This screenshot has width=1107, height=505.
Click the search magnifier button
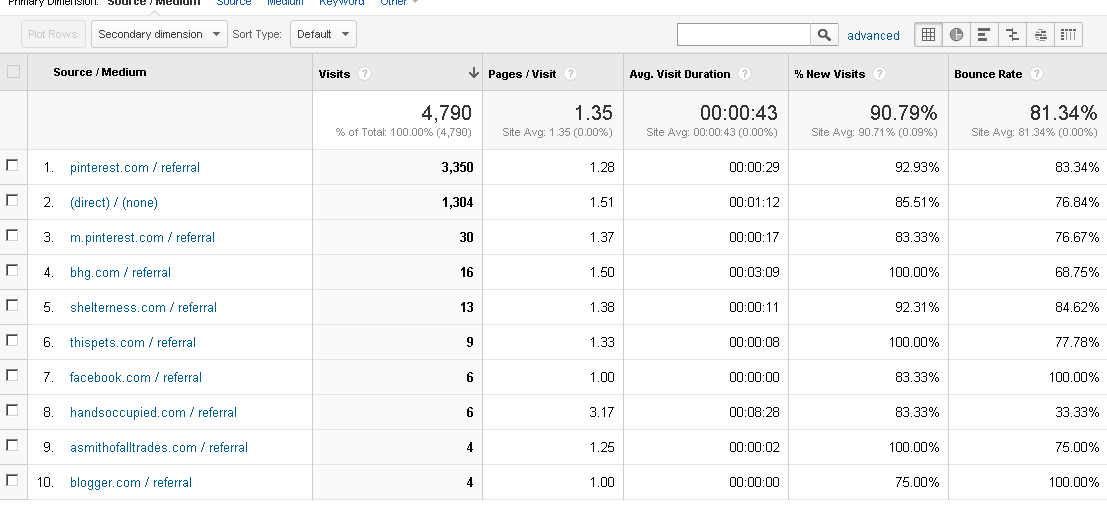point(824,35)
